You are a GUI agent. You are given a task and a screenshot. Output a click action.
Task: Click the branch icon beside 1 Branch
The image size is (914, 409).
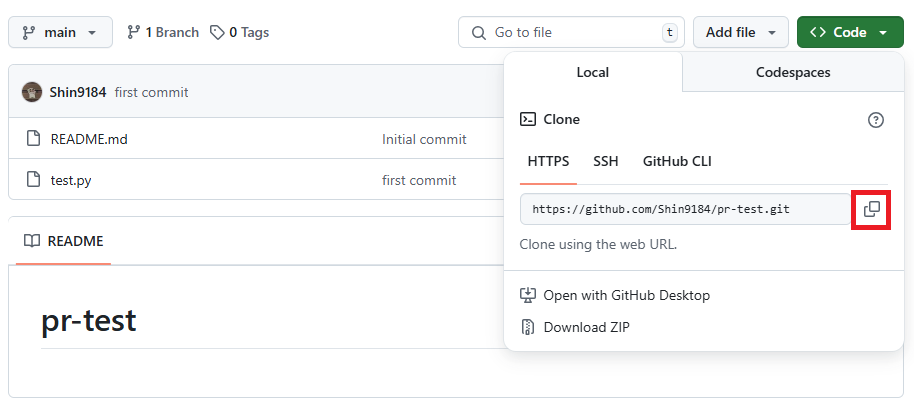pyautogui.click(x=134, y=32)
